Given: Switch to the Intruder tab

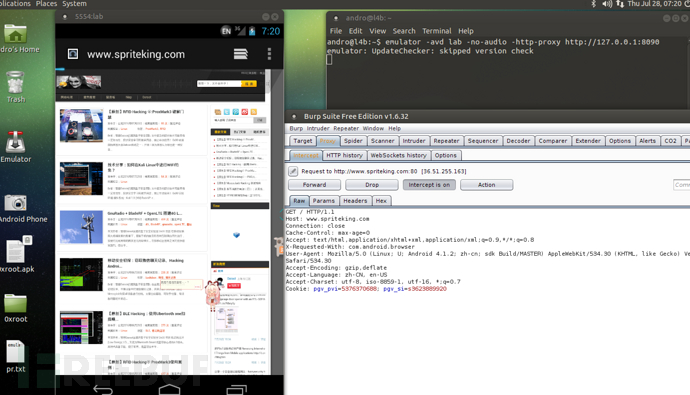Looking at the screenshot, I should pyautogui.click(x=414, y=141).
